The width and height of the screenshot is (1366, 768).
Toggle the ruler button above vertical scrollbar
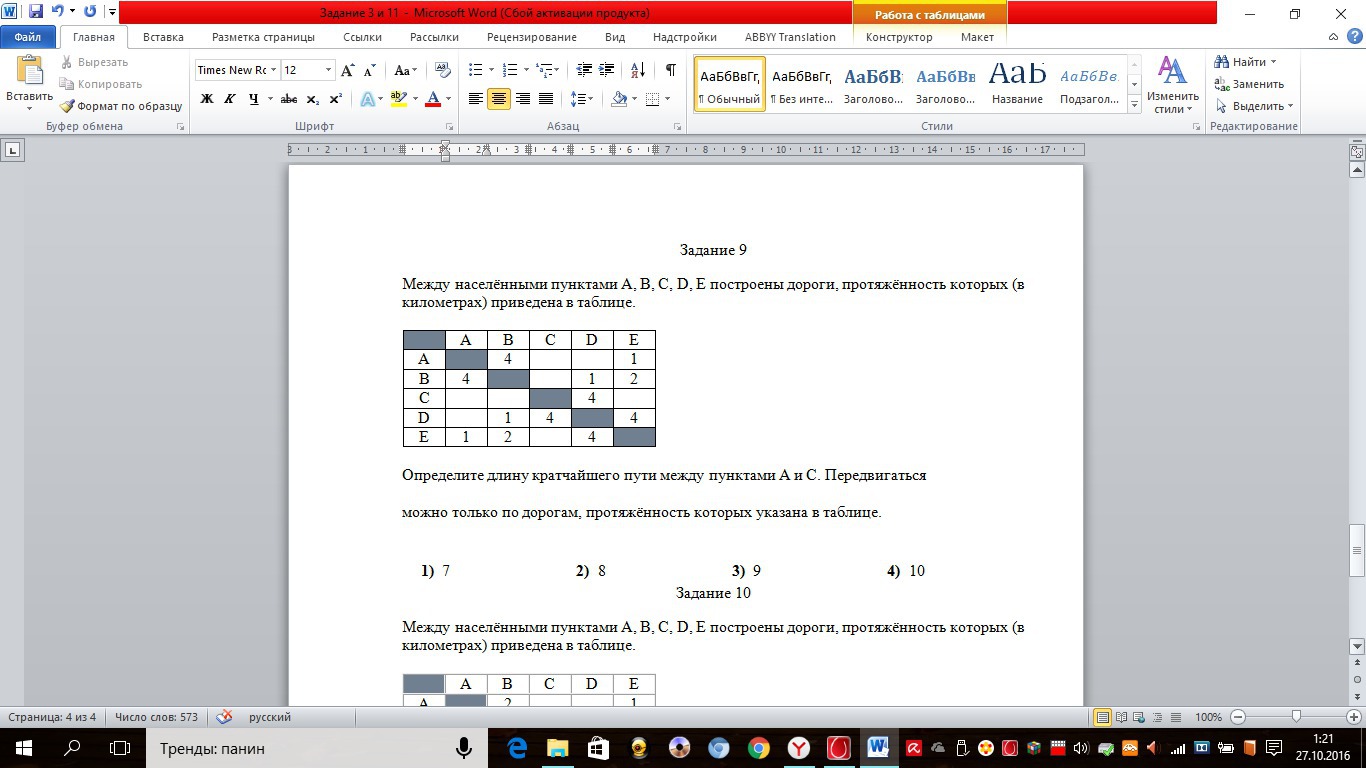[x=1357, y=153]
